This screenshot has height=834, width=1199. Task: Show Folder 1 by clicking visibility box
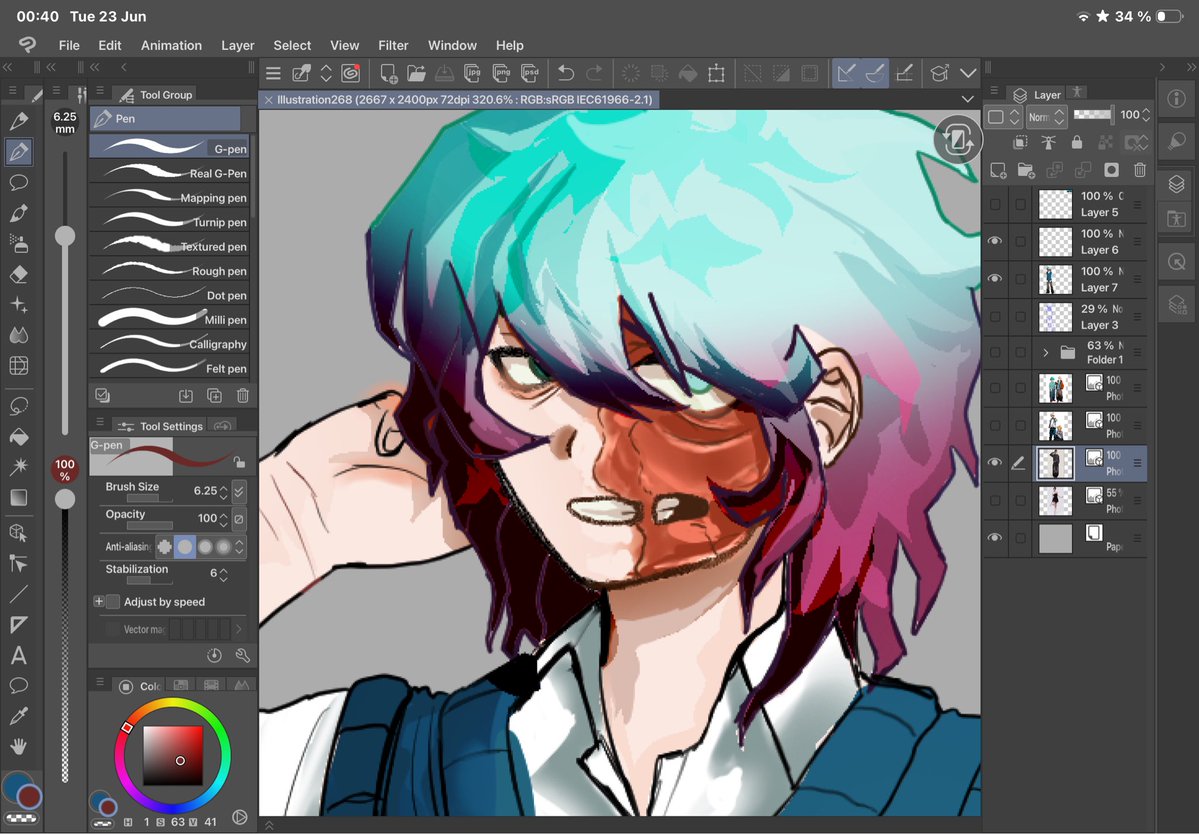(x=995, y=352)
